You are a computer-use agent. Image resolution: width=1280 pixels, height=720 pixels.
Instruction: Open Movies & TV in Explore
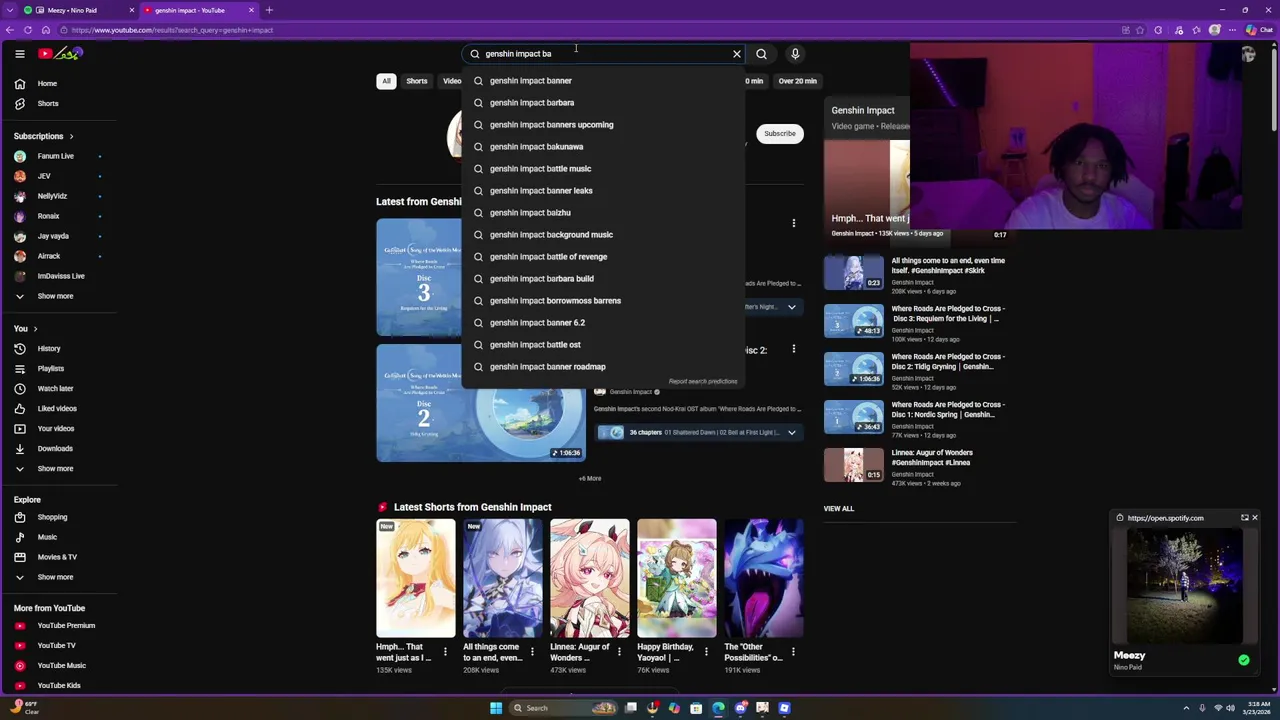click(58, 557)
